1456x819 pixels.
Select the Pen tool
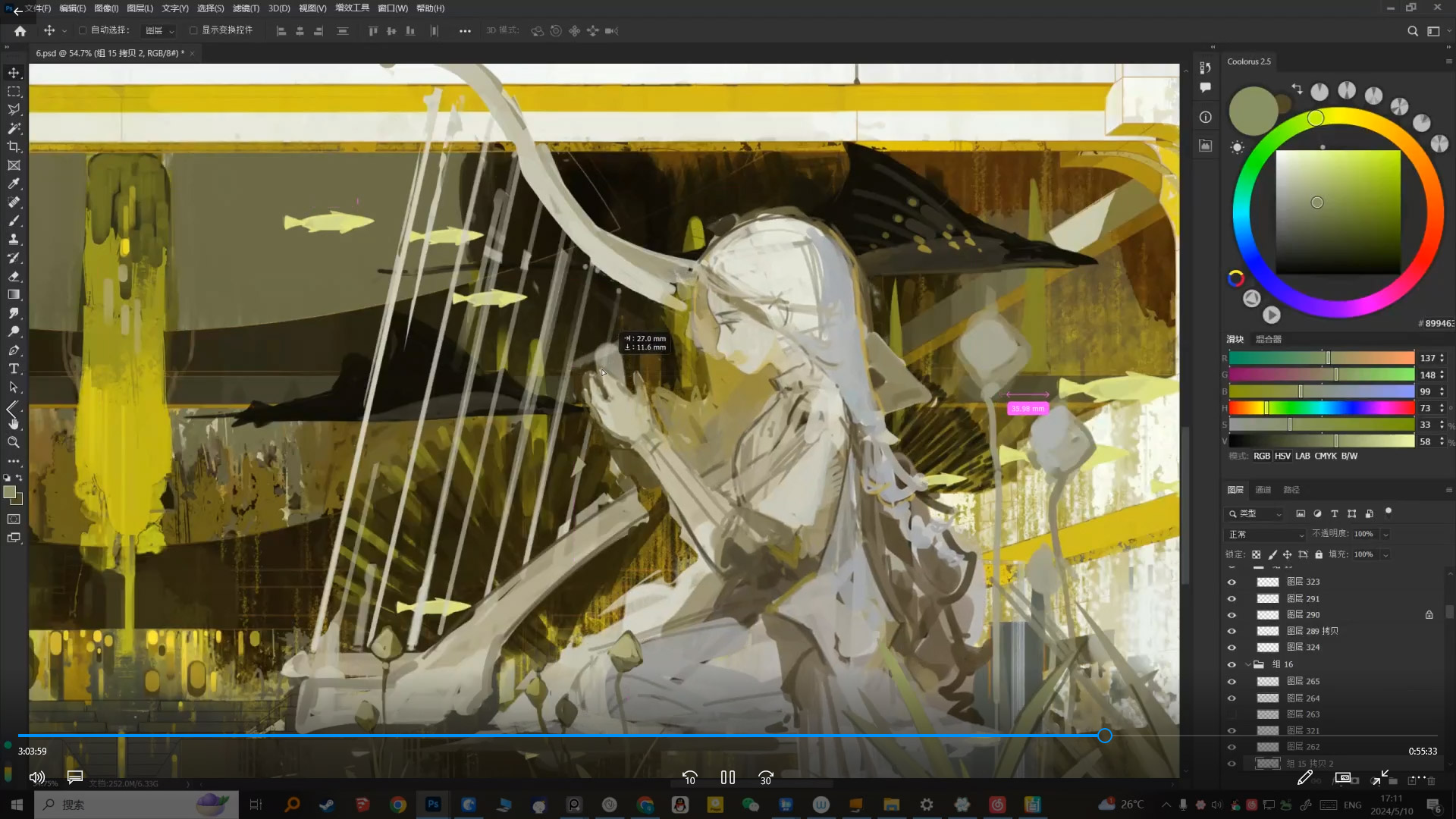pos(14,350)
